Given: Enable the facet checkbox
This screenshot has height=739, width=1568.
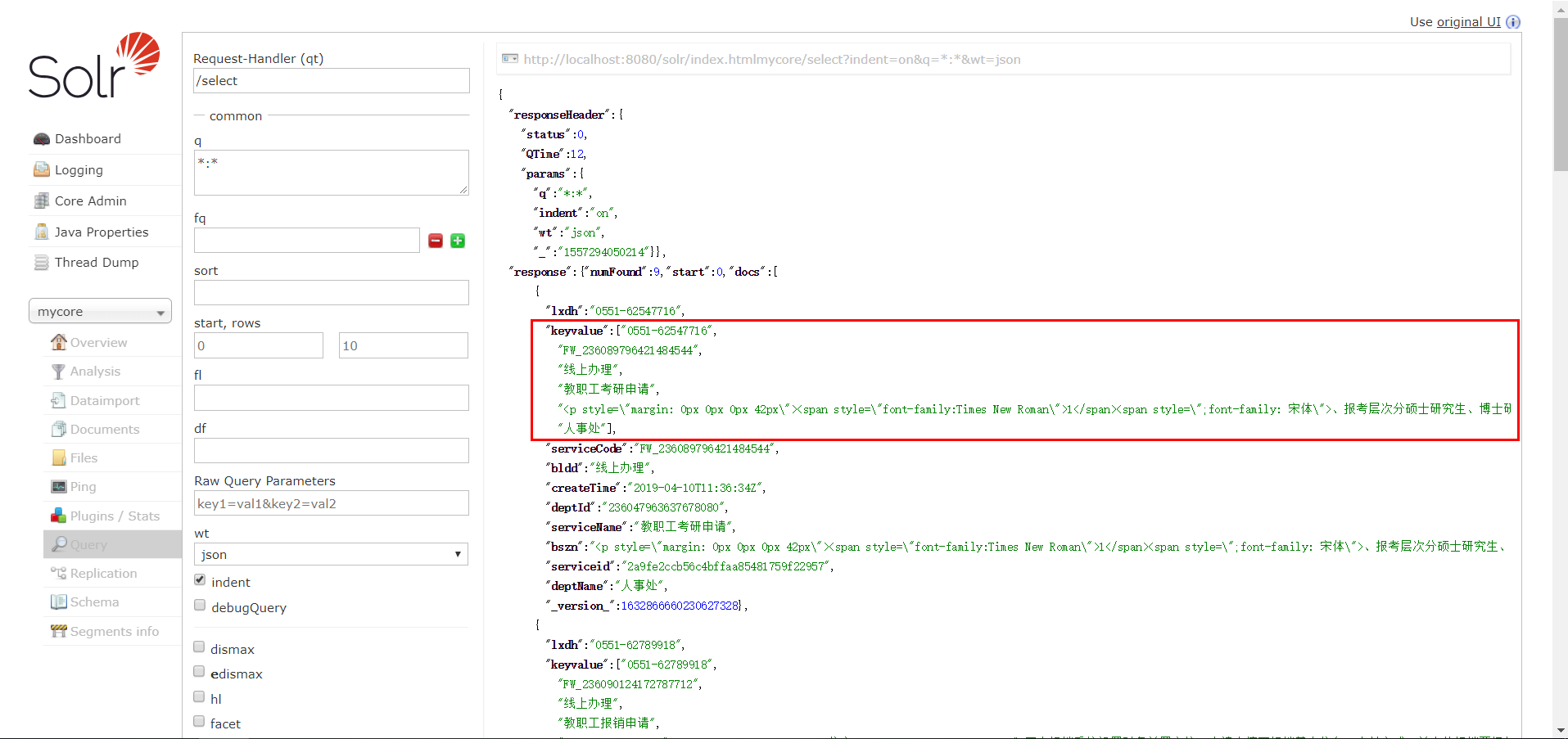Looking at the screenshot, I should (x=199, y=722).
